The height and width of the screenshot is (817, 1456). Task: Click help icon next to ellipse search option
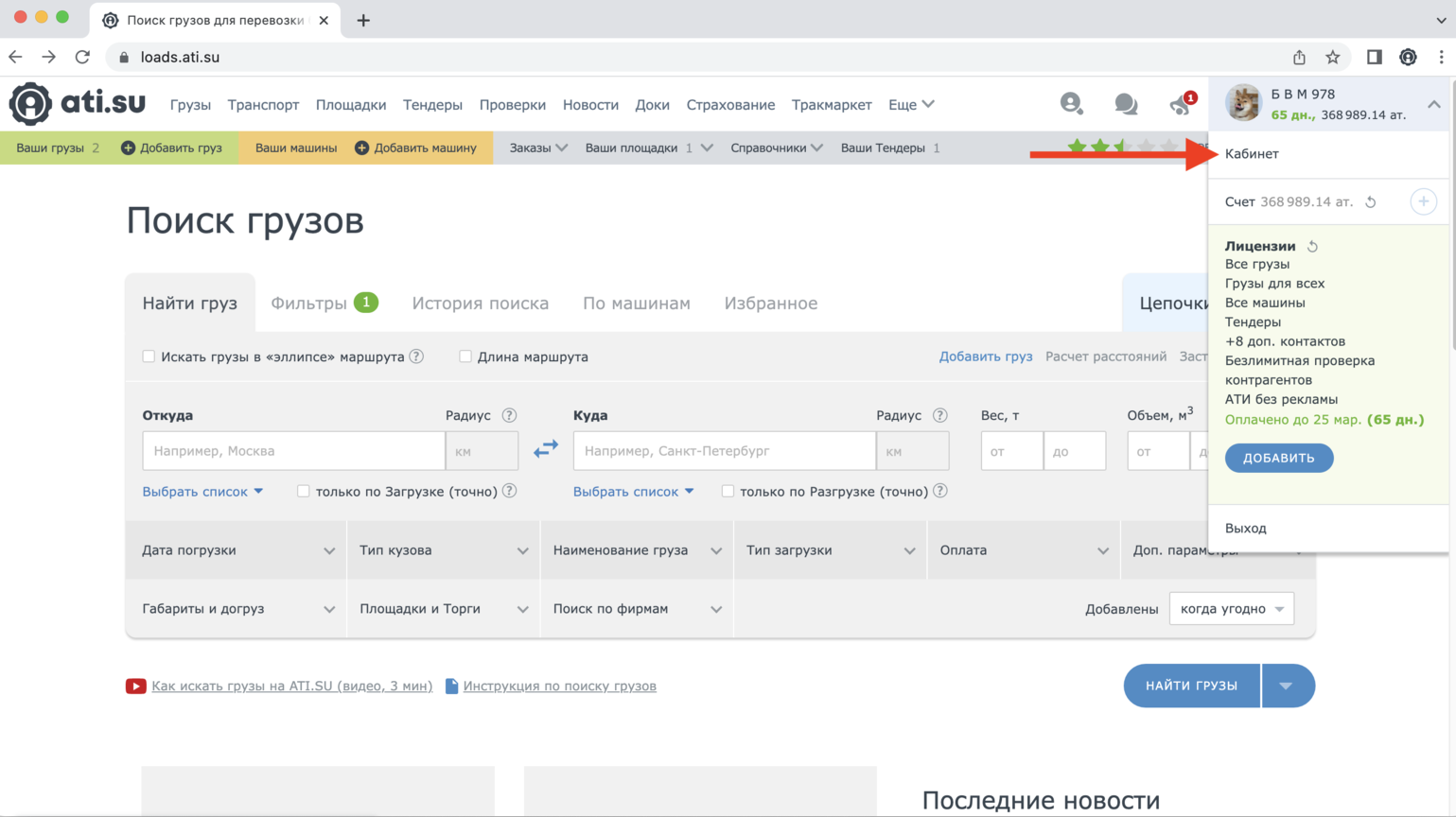(x=416, y=356)
